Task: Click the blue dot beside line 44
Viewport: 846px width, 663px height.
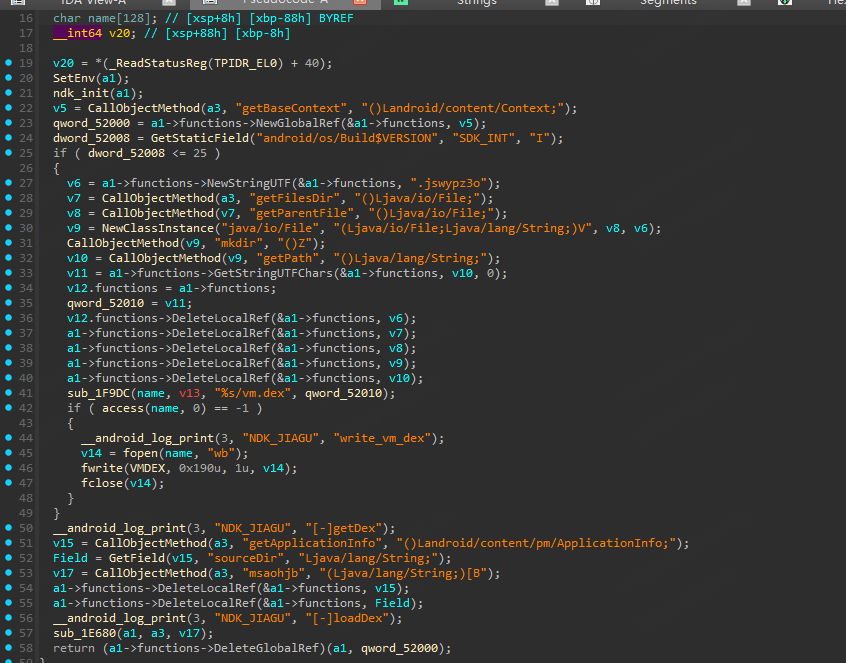Action: (x=8, y=438)
